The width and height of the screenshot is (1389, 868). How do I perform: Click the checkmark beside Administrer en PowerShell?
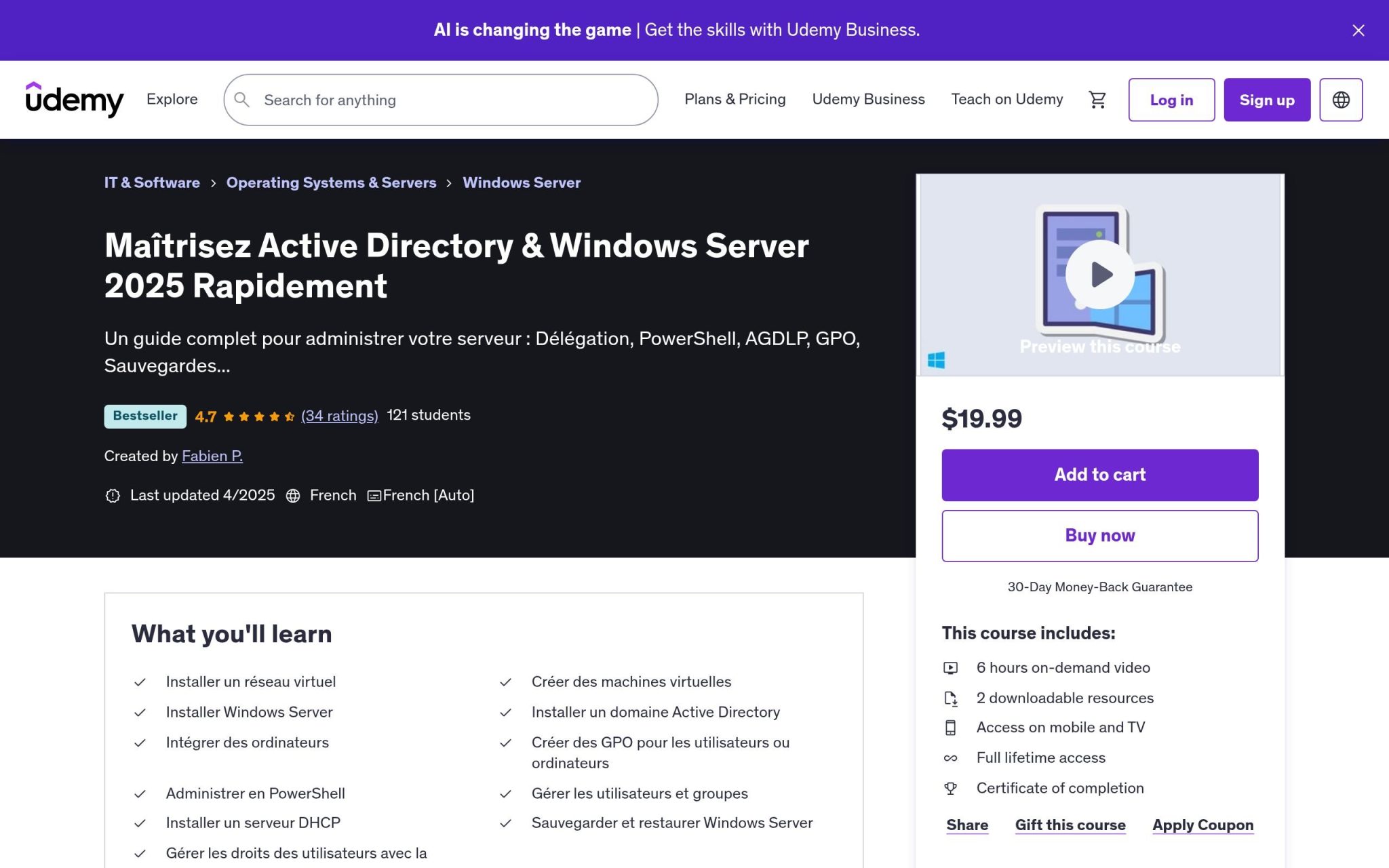tap(140, 794)
